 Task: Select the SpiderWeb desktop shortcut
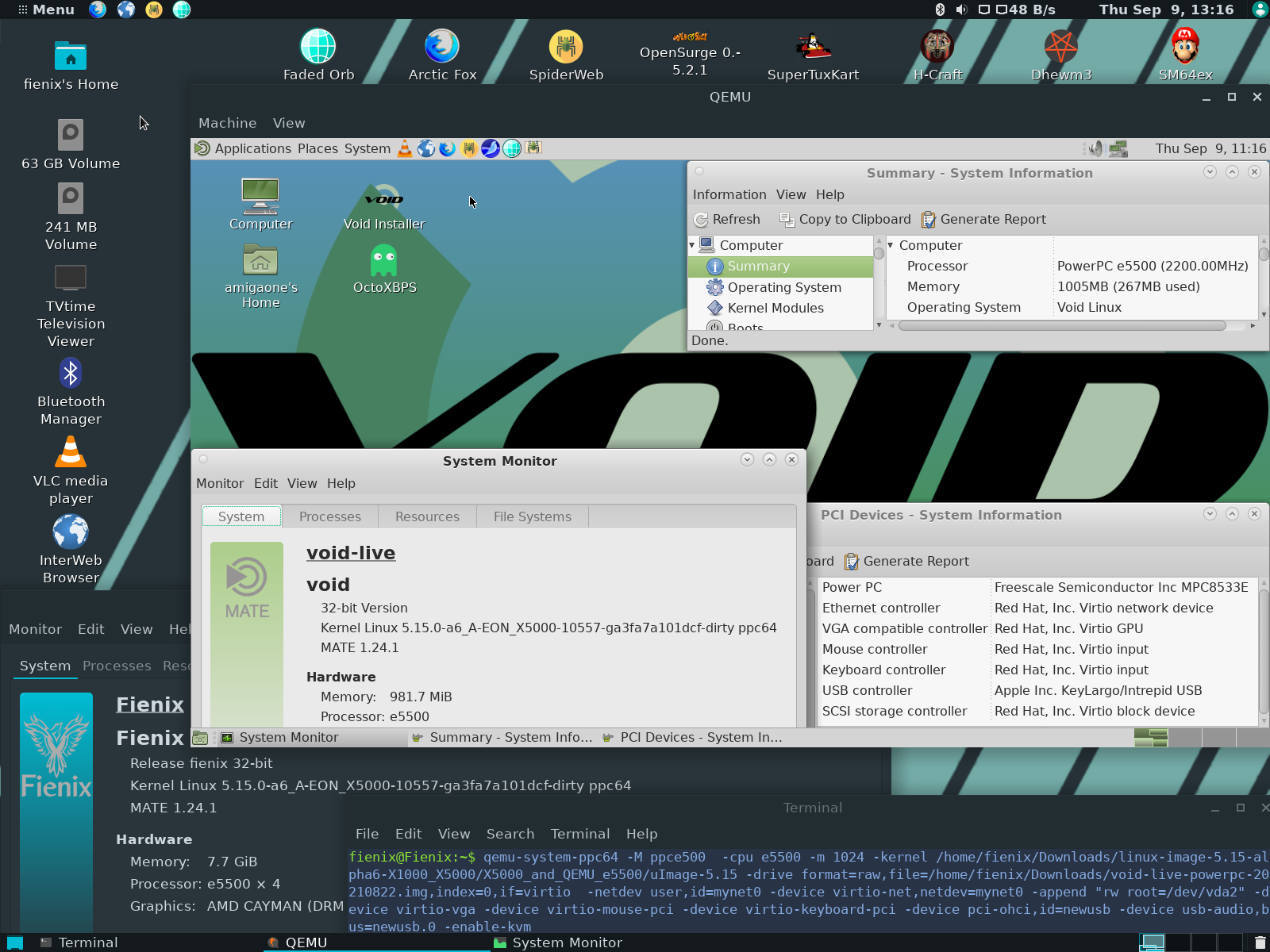[x=566, y=56]
